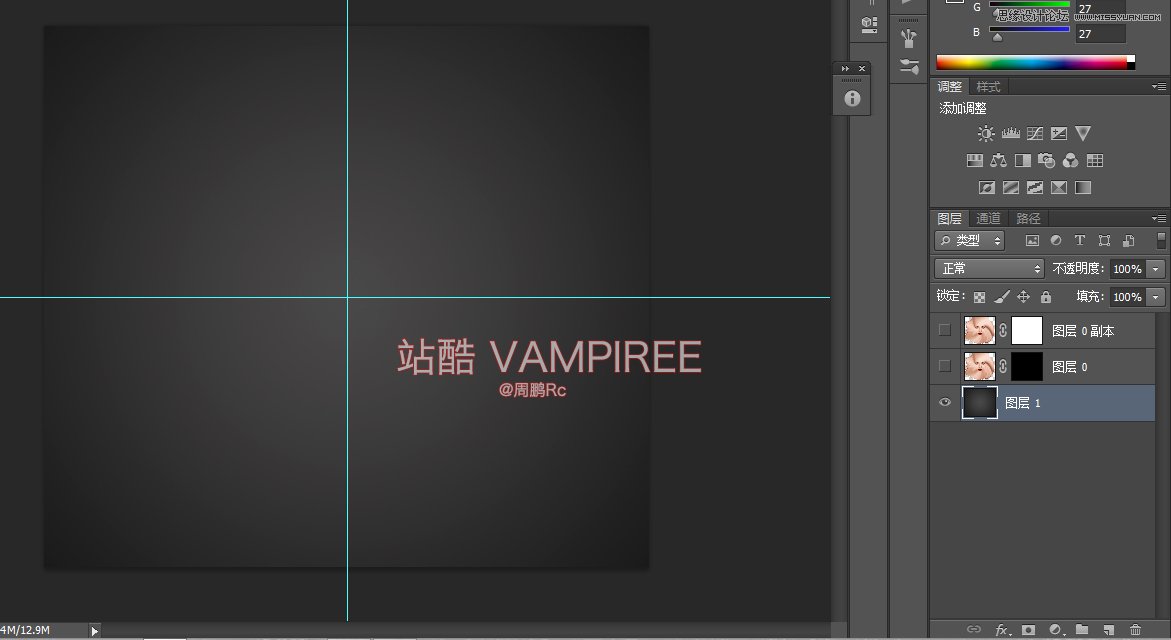Add a Posterize adjustment layer
1171x640 pixels.
pyautogui.click(x=1010, y=187)
